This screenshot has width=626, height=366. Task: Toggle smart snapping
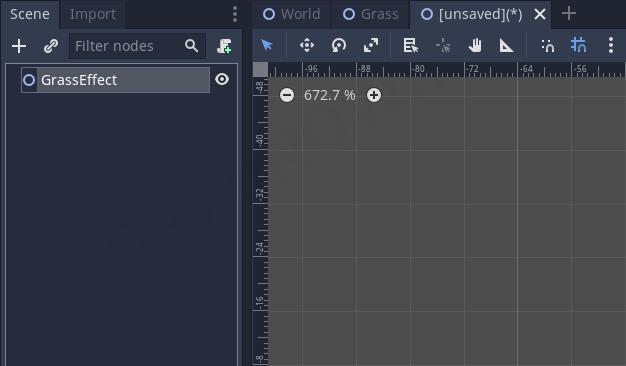pos(548,46)
